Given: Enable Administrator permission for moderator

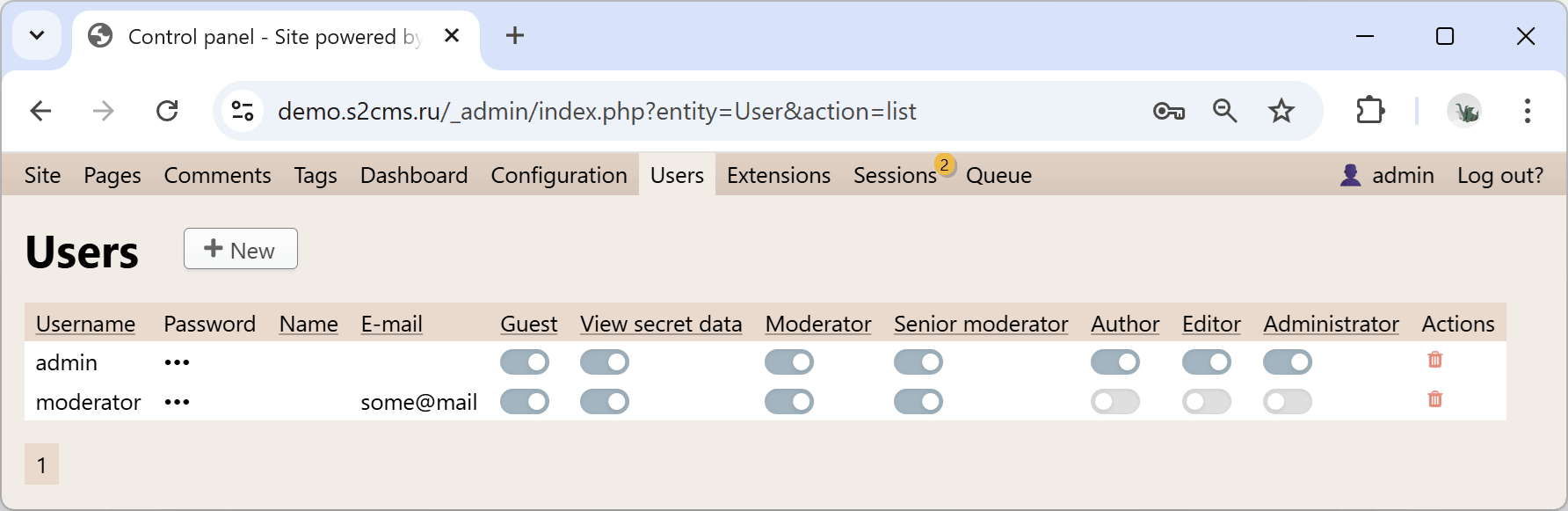Looking at the screenshot, I should pyautogui.click(x=1288, y=402).
